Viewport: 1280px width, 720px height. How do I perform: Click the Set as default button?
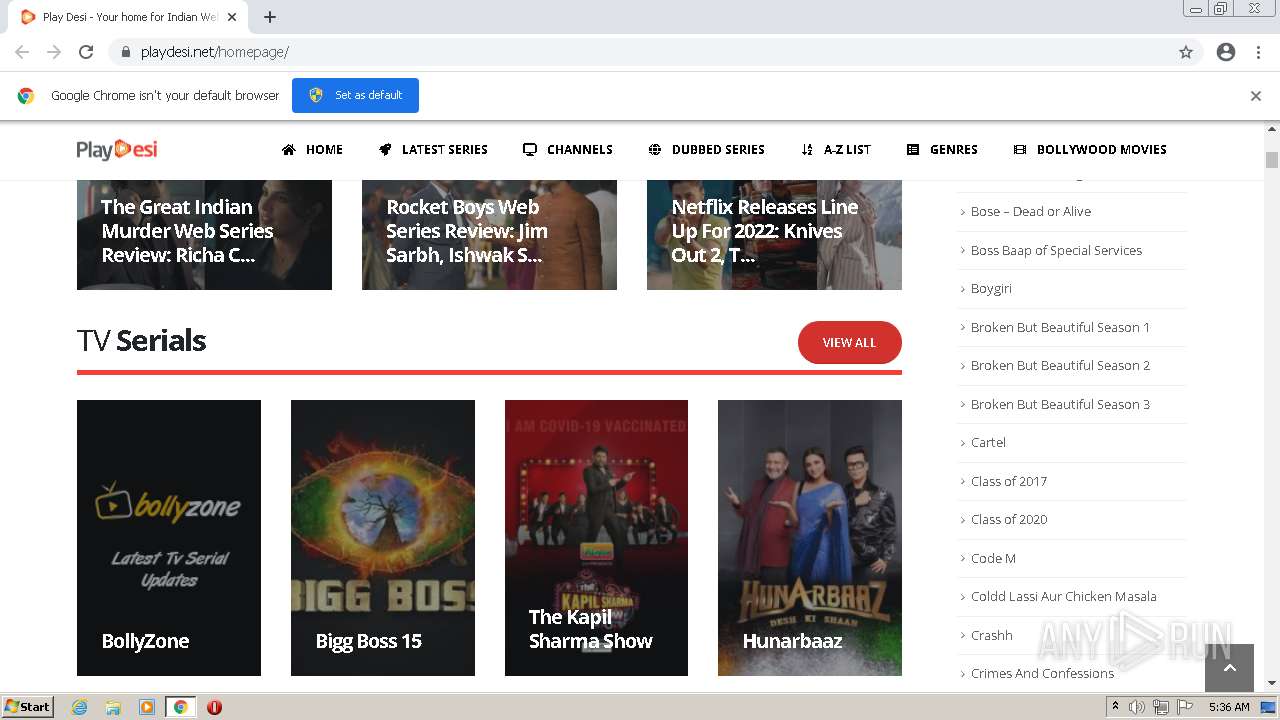coord(355,95)
